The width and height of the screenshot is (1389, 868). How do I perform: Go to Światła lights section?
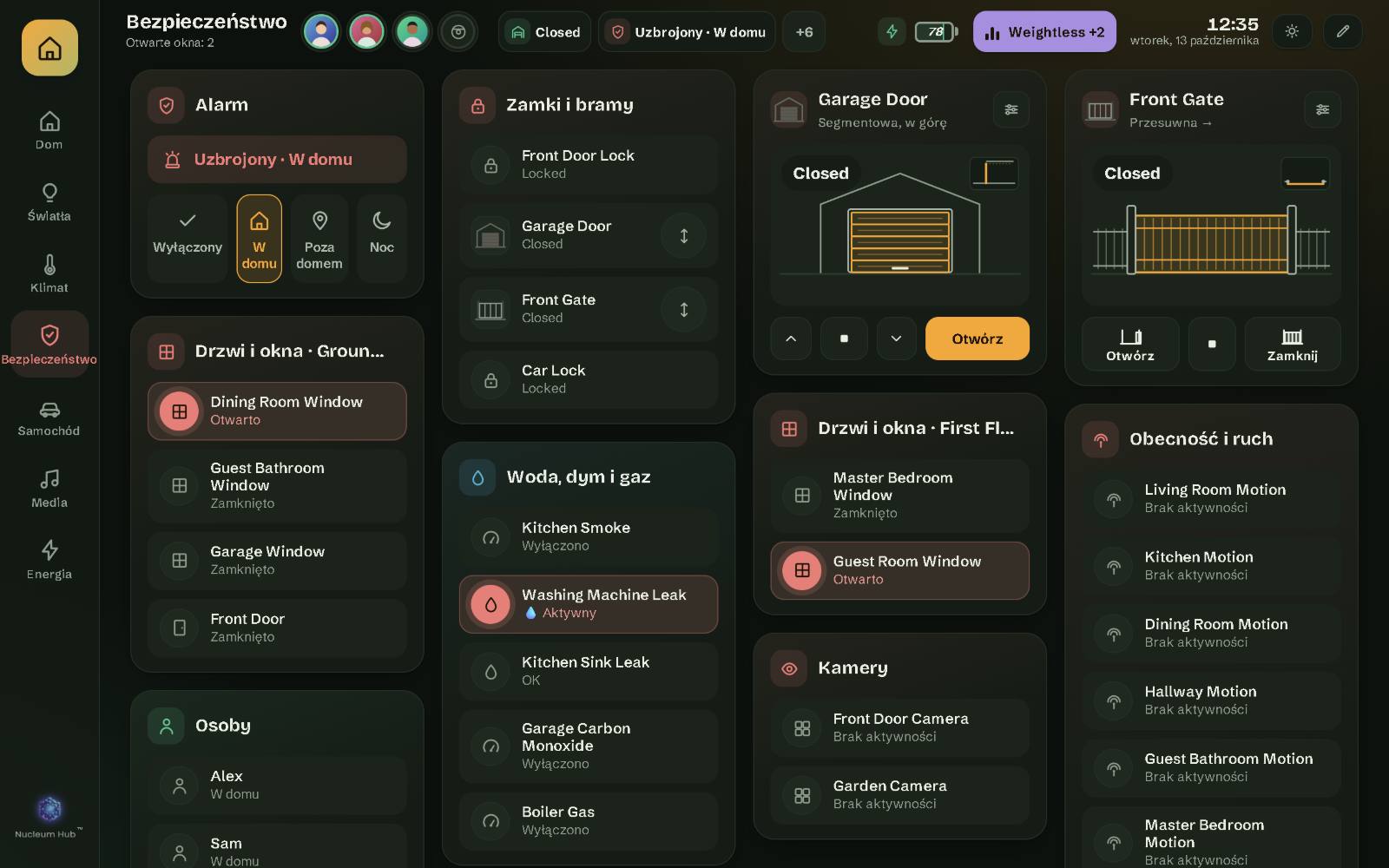point(49,201)
